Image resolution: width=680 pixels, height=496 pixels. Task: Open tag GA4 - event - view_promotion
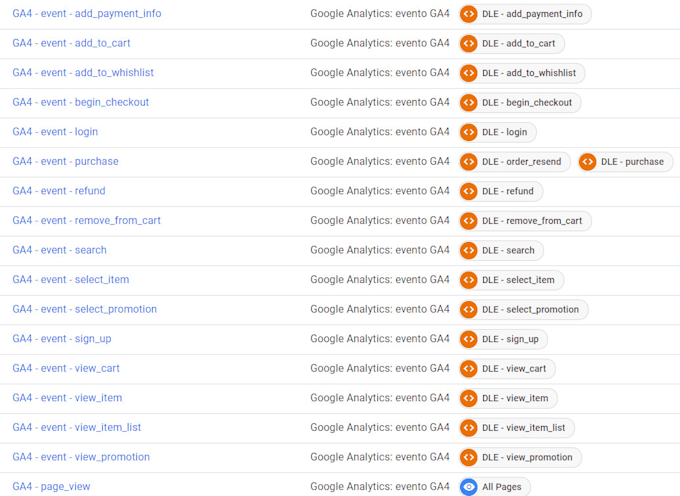81,457
